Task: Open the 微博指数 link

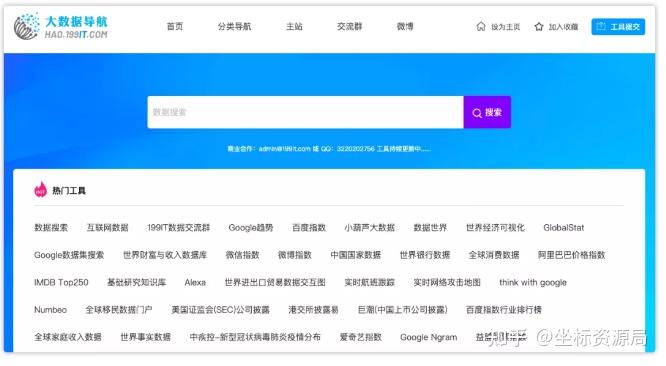Action: tap(295, 255)
